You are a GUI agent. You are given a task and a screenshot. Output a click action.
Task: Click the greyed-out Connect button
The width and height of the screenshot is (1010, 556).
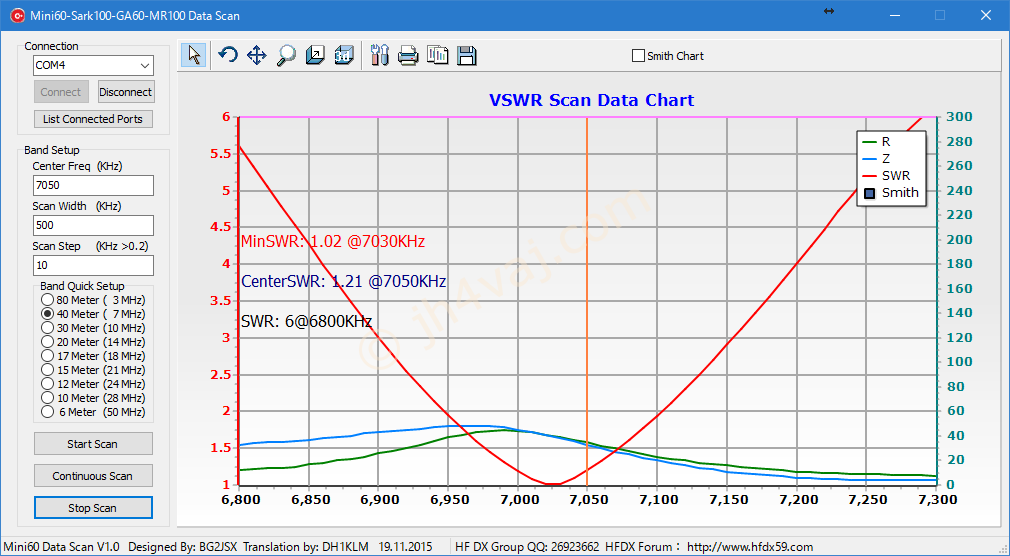tap(61, 92)
